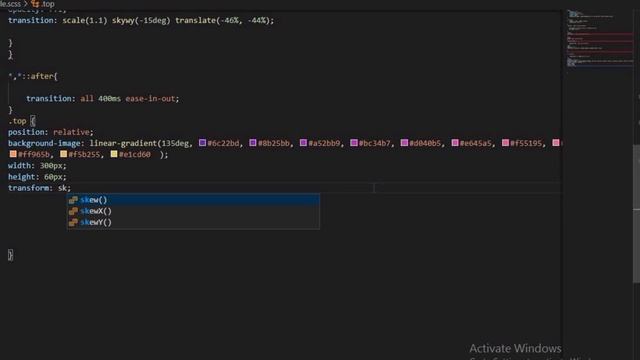This screenshot has height=360, width=640.
Task: Click the #ff965b color swatch
Action: pyautogui.click(x=13, y=154)
